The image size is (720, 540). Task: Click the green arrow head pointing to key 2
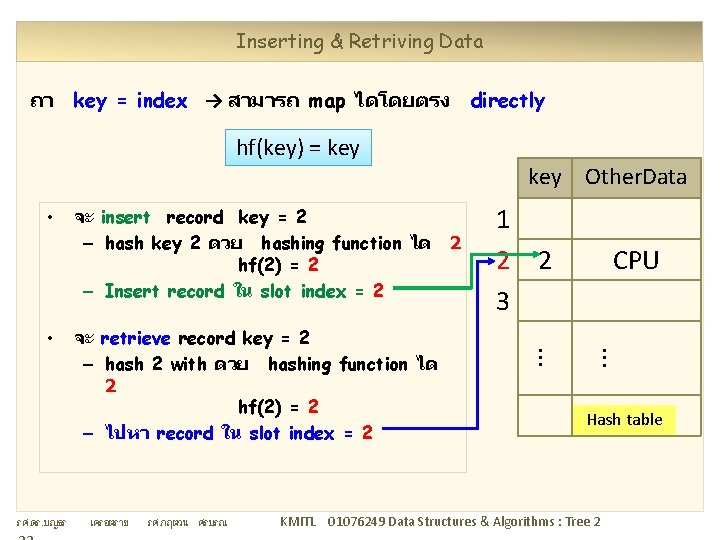click(x=535, y=253)
